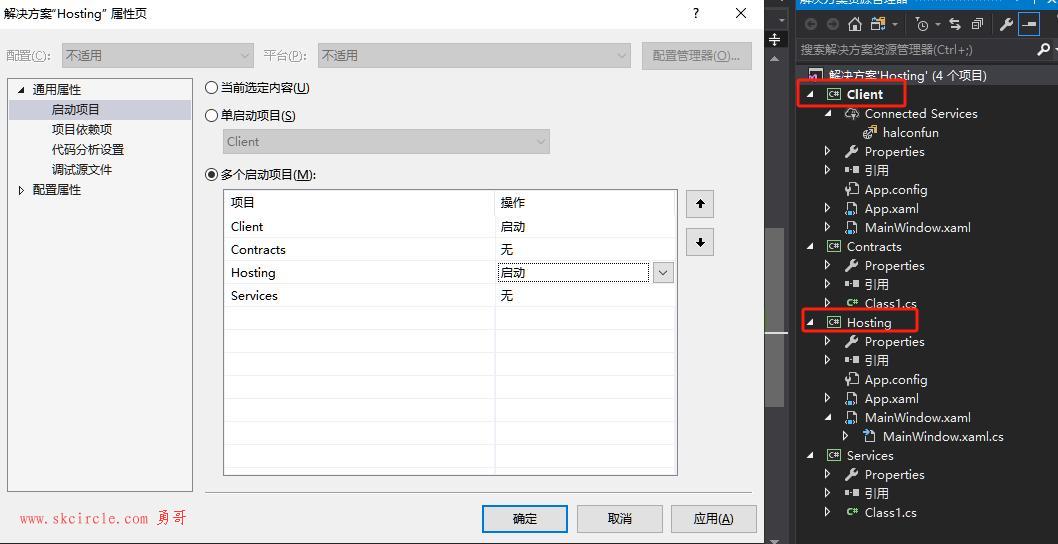Viewport: 1058px width, 544px height.
Task: Open the Hosting row action dropdown arrow
Action: point(663,273)
